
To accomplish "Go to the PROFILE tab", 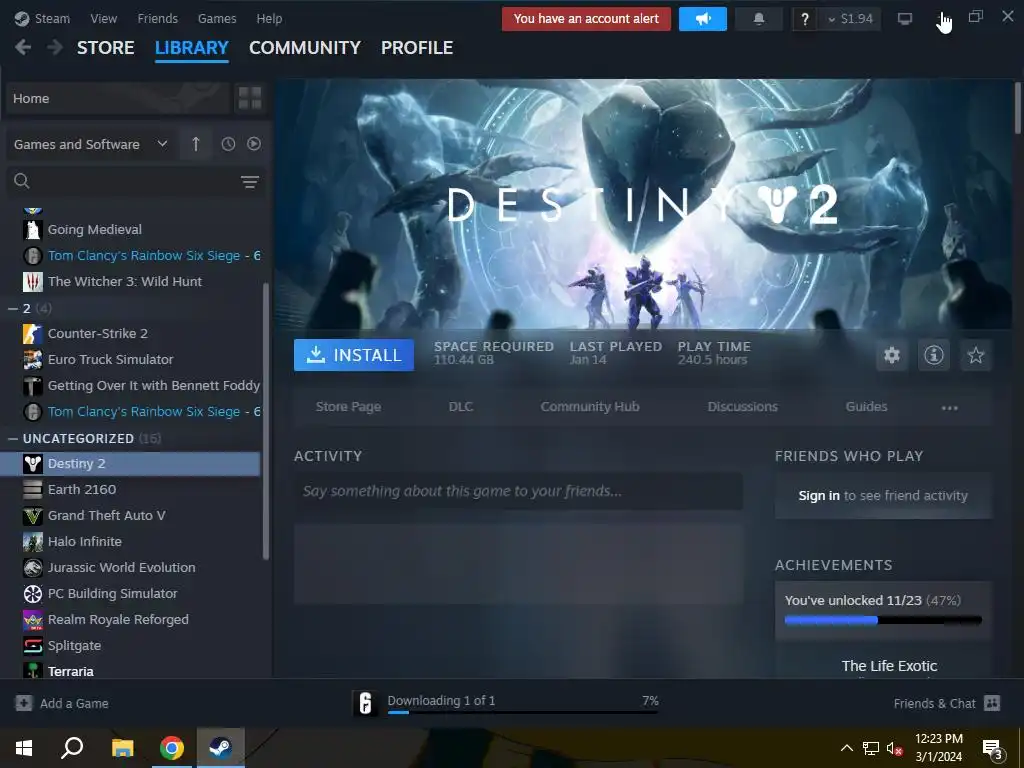I will (x=417, y=48).
